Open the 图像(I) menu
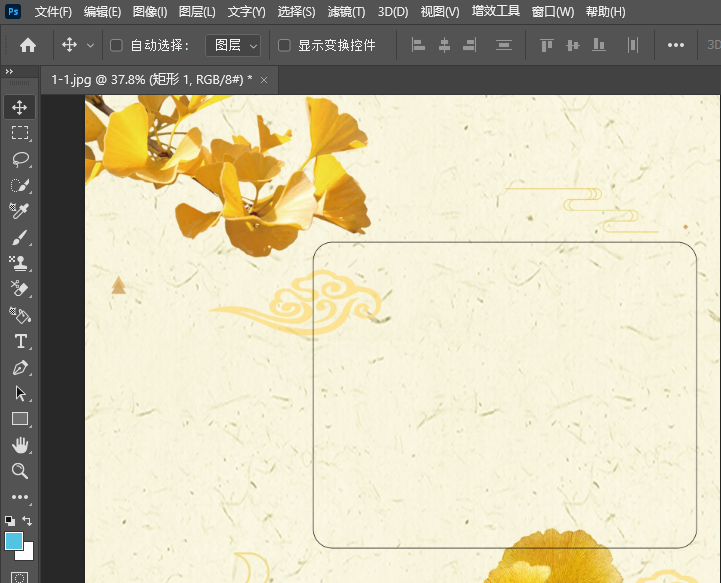 point(150,11)
